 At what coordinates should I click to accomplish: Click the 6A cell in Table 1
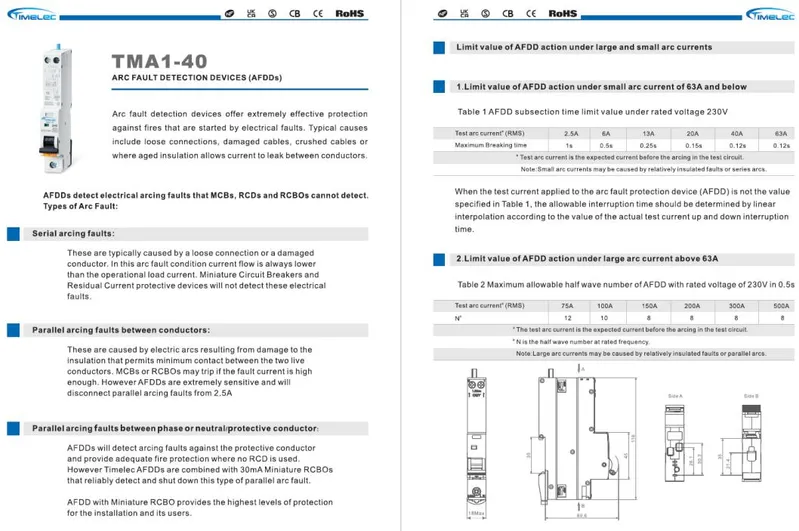606,134
